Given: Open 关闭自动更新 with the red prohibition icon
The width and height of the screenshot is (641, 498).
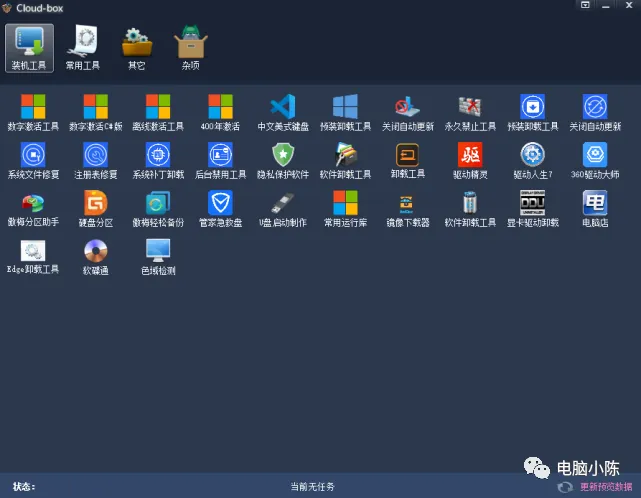Looking at the screenshot, I should click(x=408, y=112).
